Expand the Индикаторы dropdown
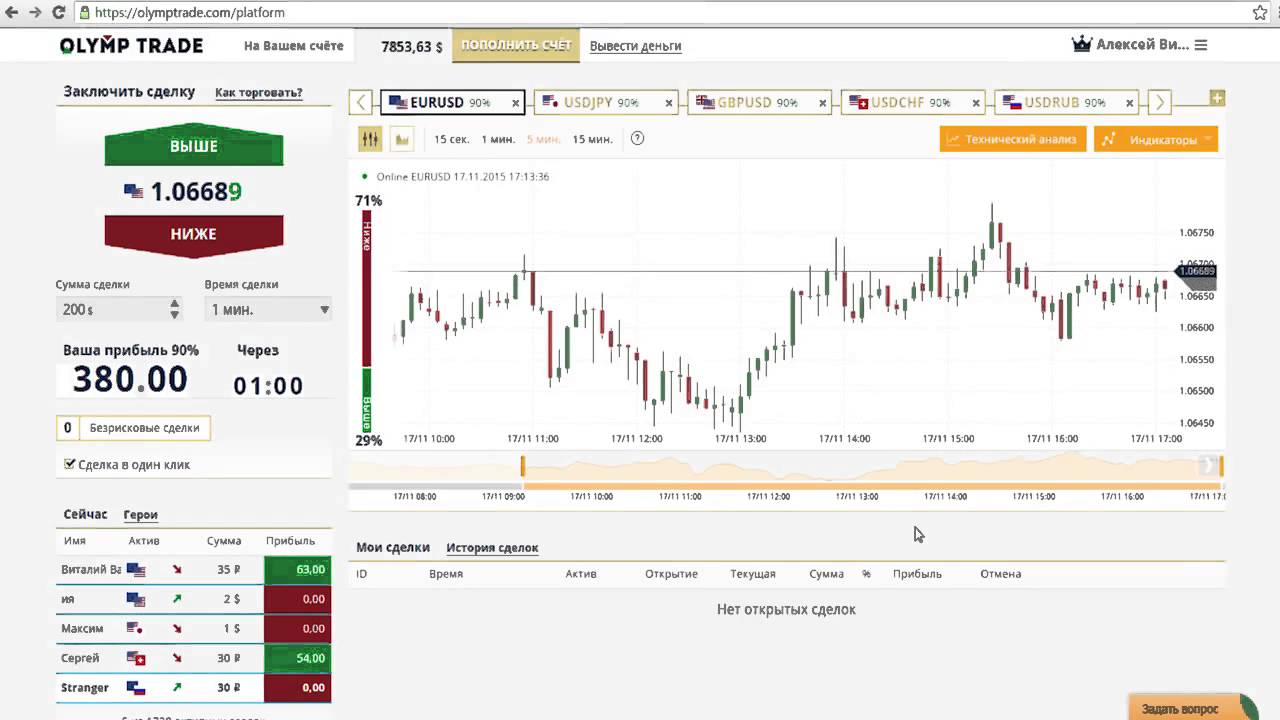The image size is (1280, 720). coord(1156,139)
